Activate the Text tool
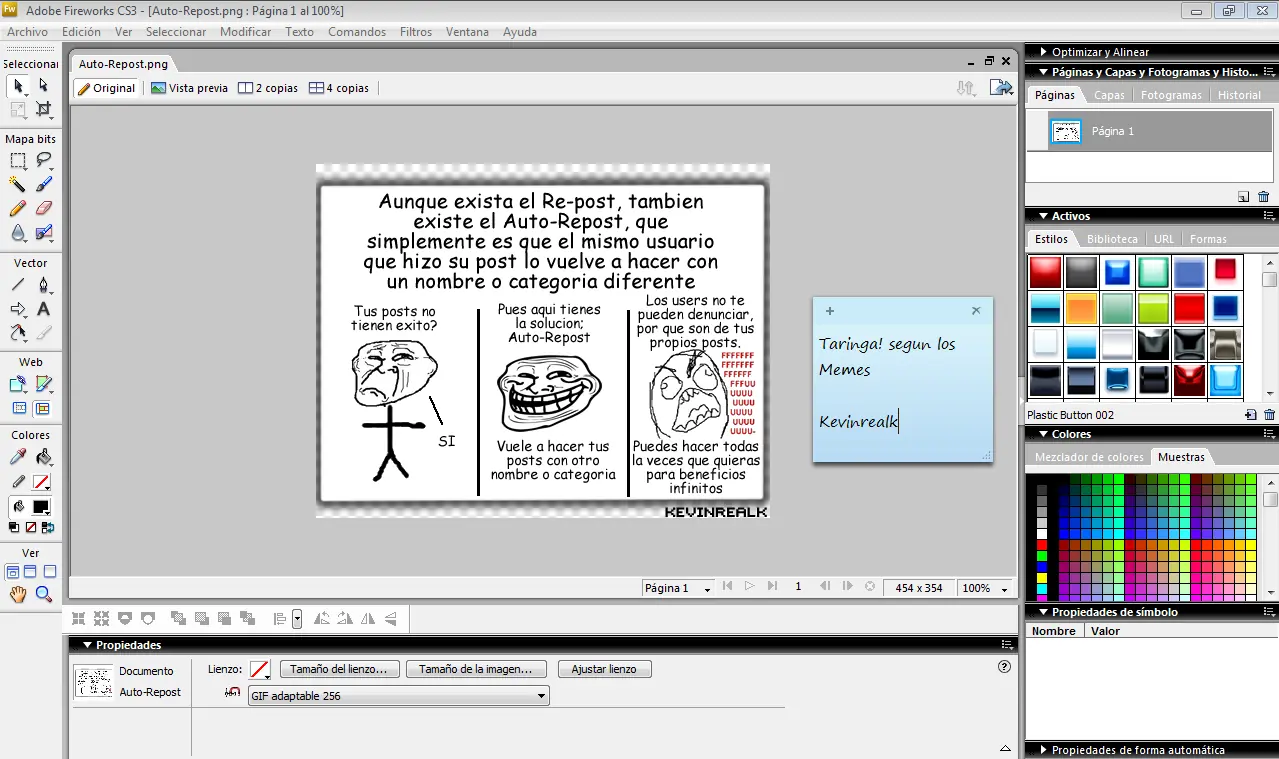This screenshot has height=759, width=1279. pos(43,309)
